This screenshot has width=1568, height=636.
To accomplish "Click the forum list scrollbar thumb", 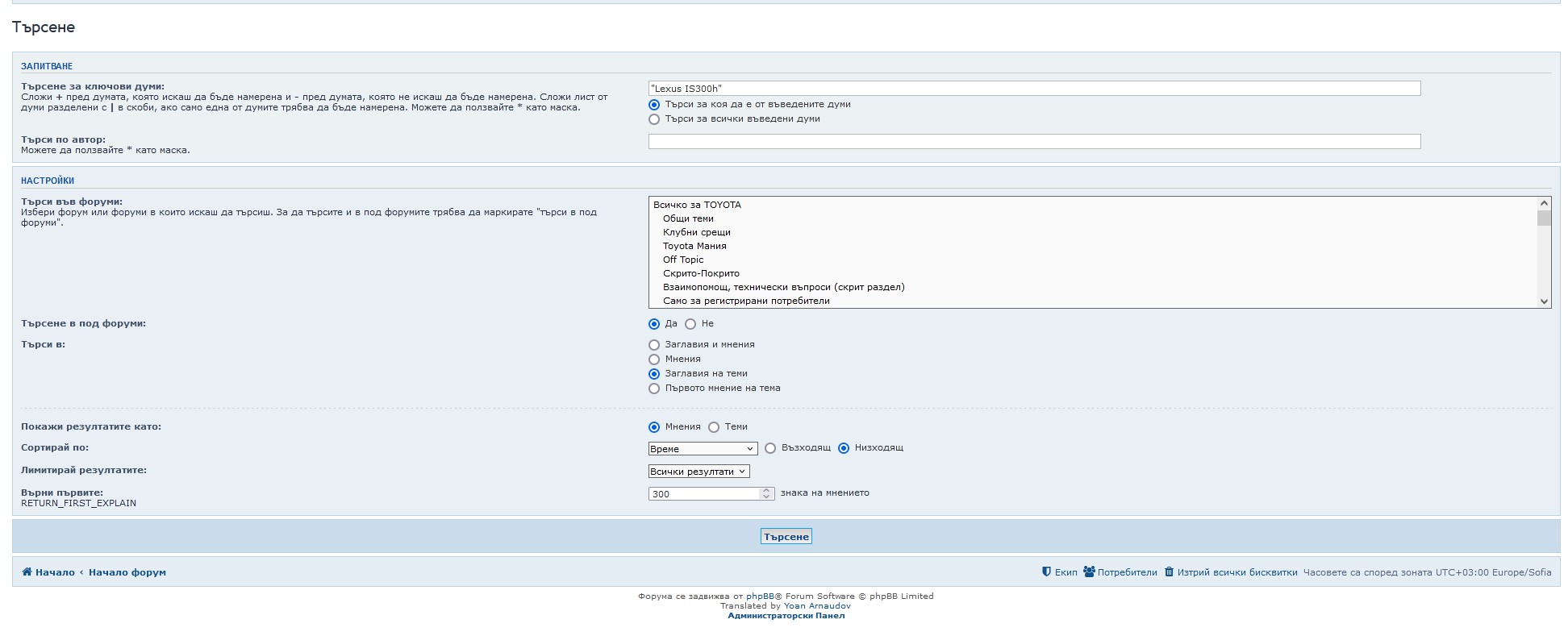I will [1544, 218].
